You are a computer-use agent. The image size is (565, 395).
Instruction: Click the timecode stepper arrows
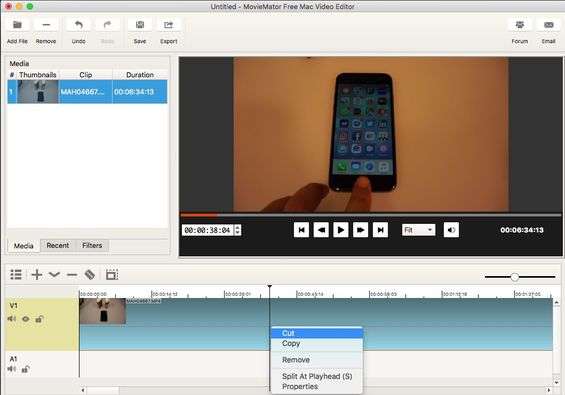click(x=237, y=230)
